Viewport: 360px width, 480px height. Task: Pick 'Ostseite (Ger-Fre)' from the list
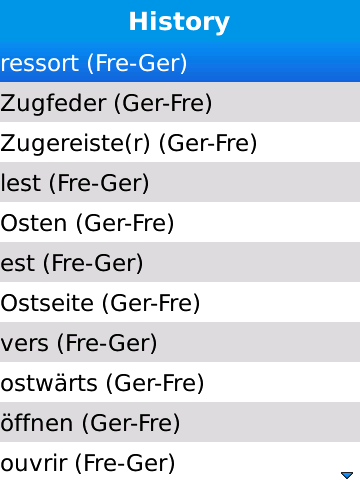click(180, 302)
